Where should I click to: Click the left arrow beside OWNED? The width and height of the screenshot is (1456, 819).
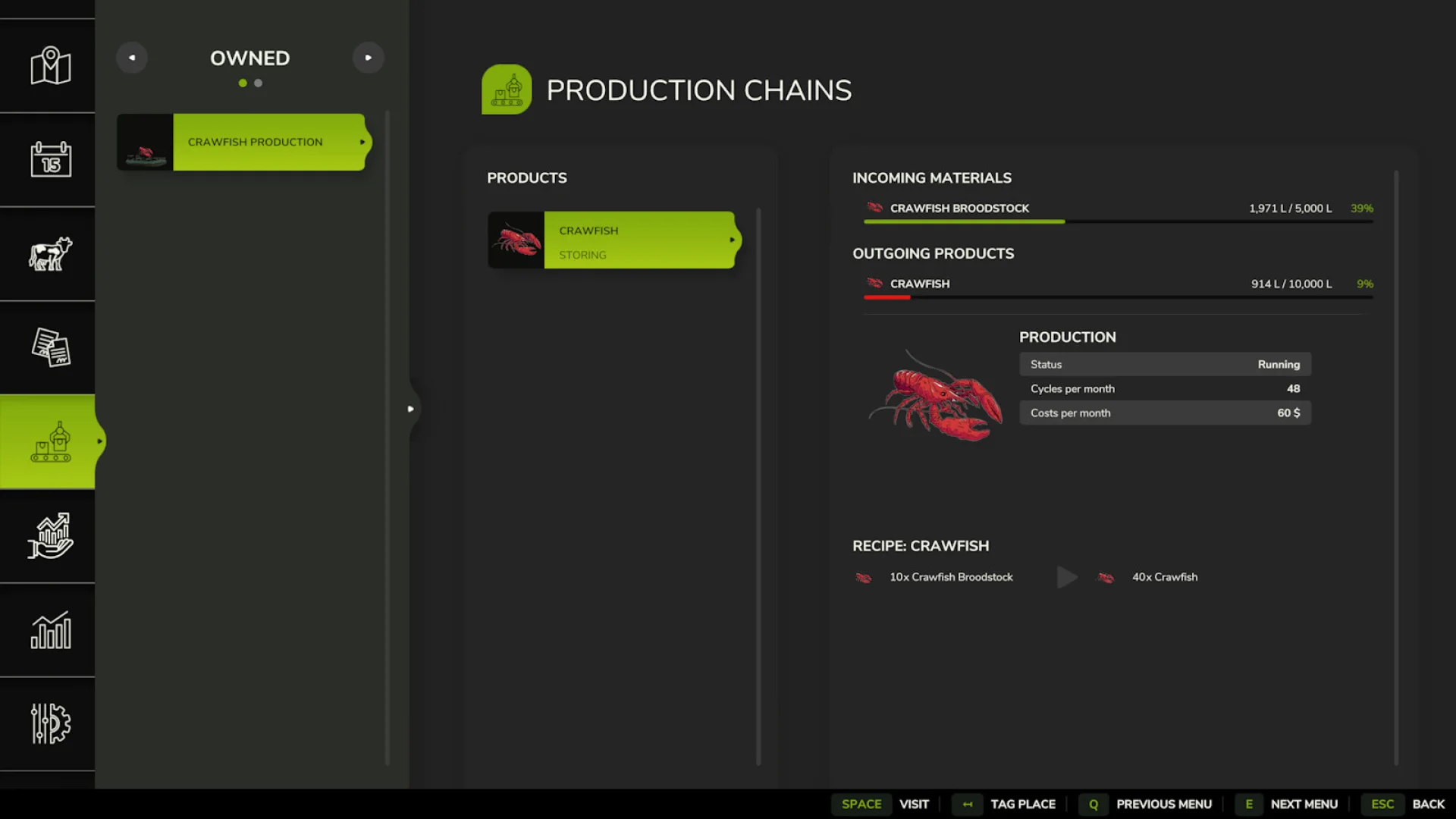coord(132,57)
